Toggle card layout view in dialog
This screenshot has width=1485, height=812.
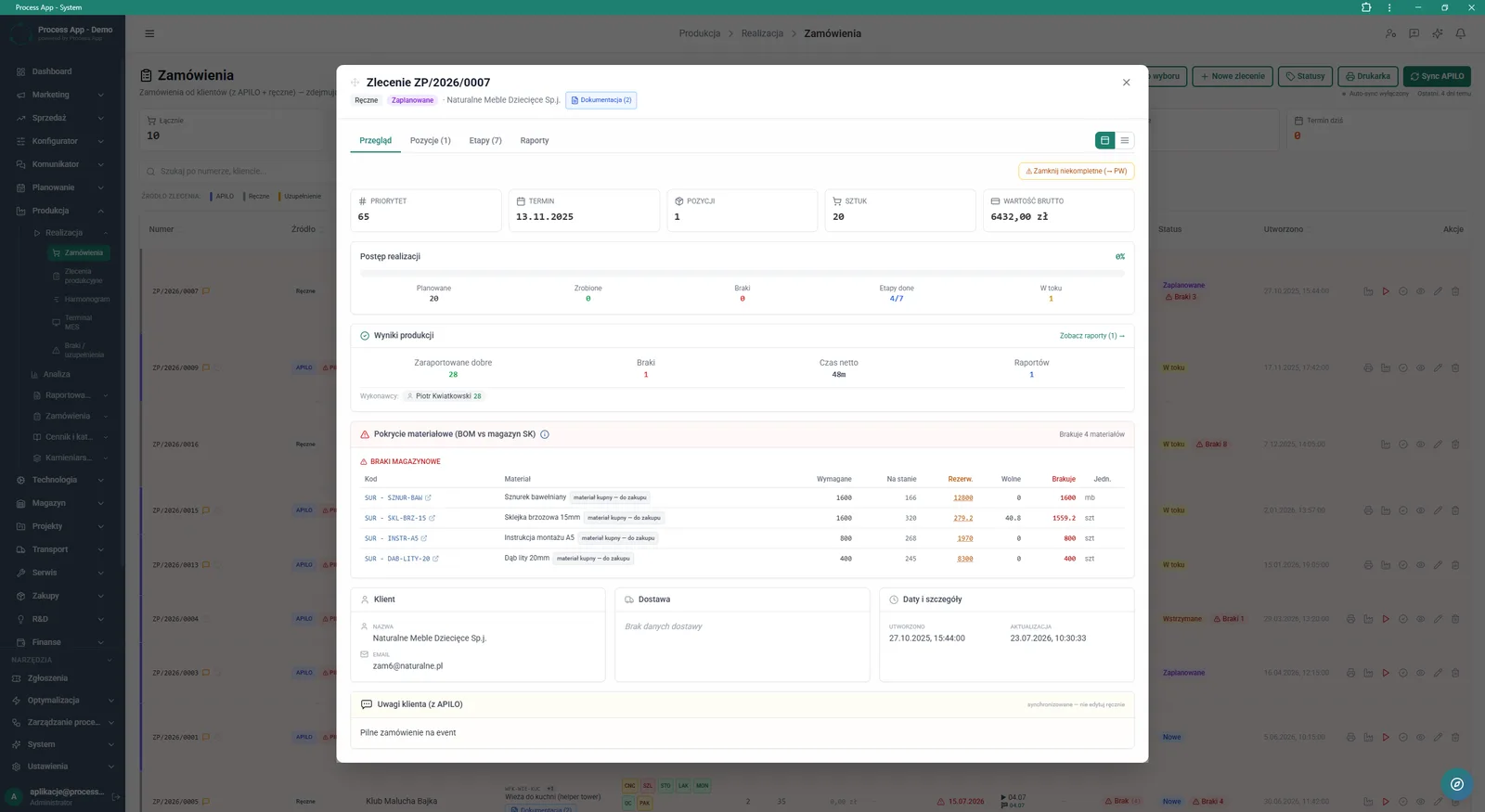pyautogui.click(x=1104, y=140)
